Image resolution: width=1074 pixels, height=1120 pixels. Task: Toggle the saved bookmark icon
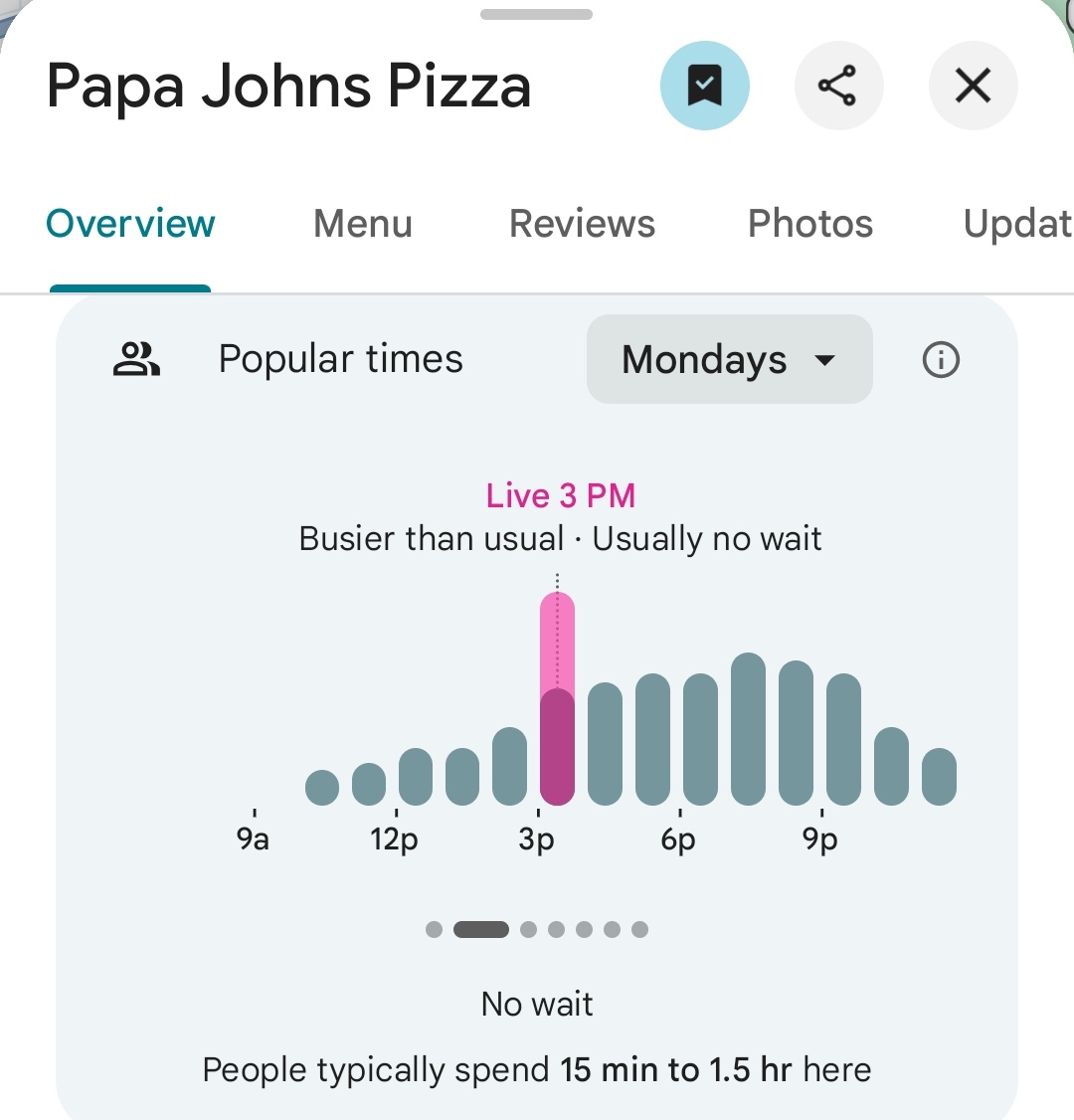pos(704,86)
